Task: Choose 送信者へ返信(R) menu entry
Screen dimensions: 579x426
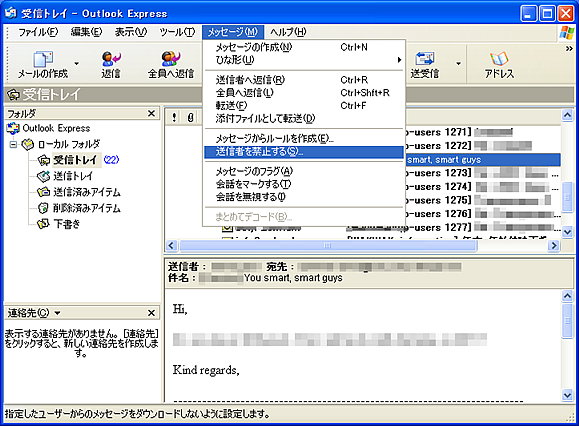Action: tap(304, 80)
